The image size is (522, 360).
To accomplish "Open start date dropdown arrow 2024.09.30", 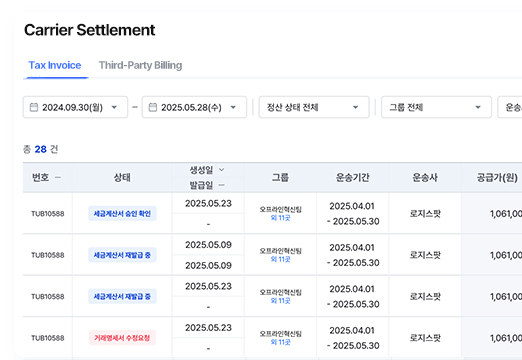I will pyautogui.click(x=114, y=107).
